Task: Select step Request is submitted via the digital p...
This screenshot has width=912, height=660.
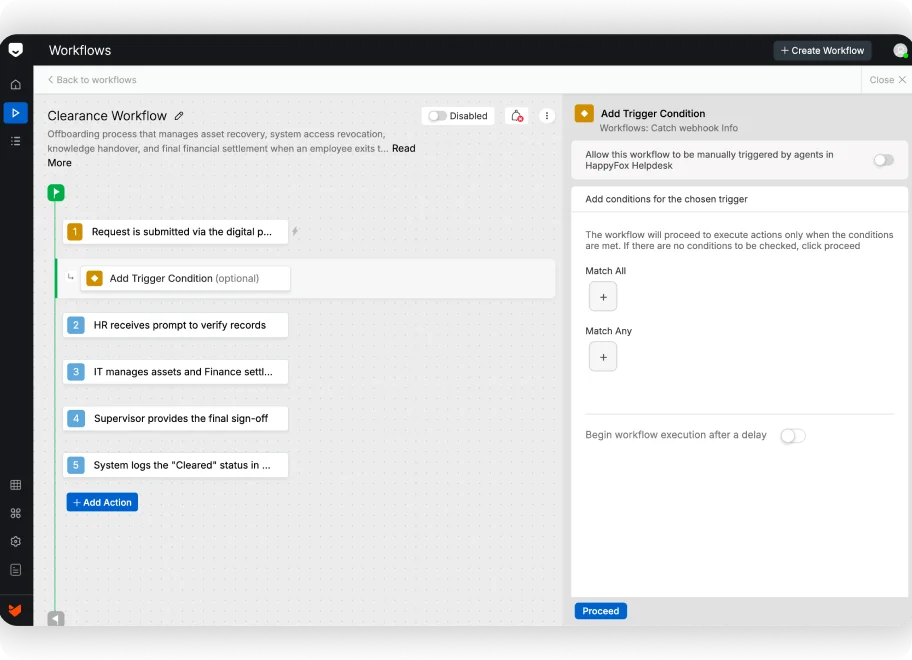Action: [176, 231]
